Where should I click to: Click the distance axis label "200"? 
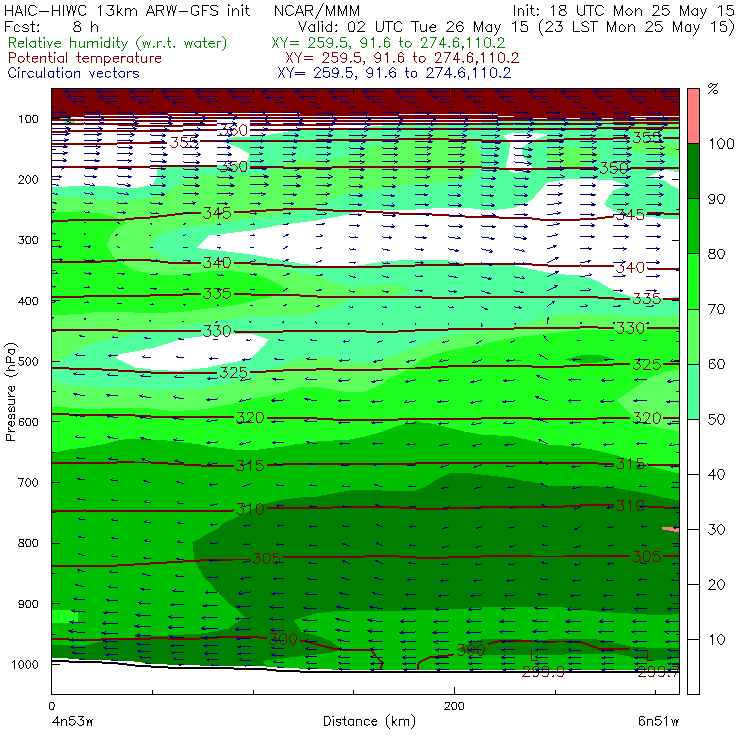[x=454, y=706]
